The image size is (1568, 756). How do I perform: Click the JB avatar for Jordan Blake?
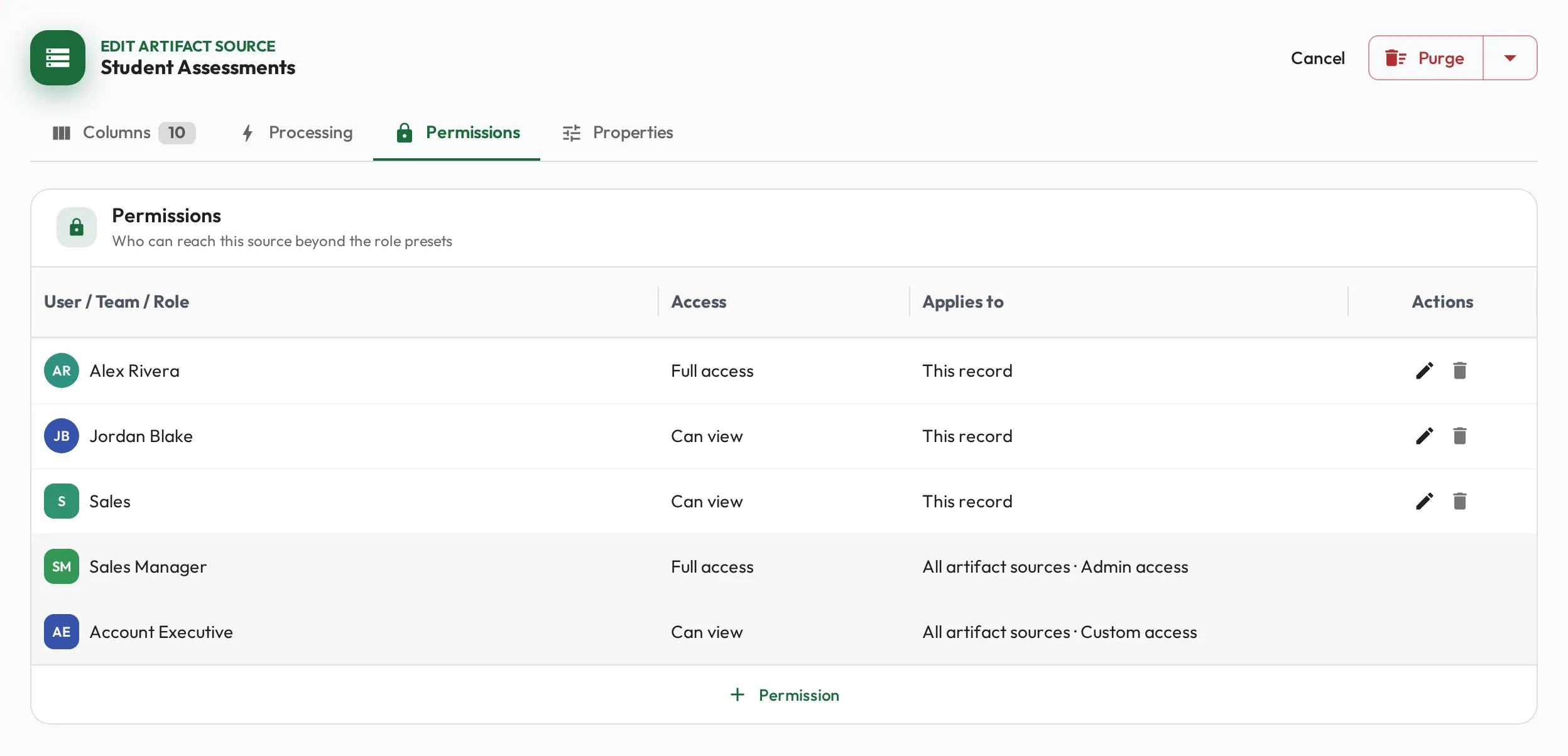(x=62, y=436)
